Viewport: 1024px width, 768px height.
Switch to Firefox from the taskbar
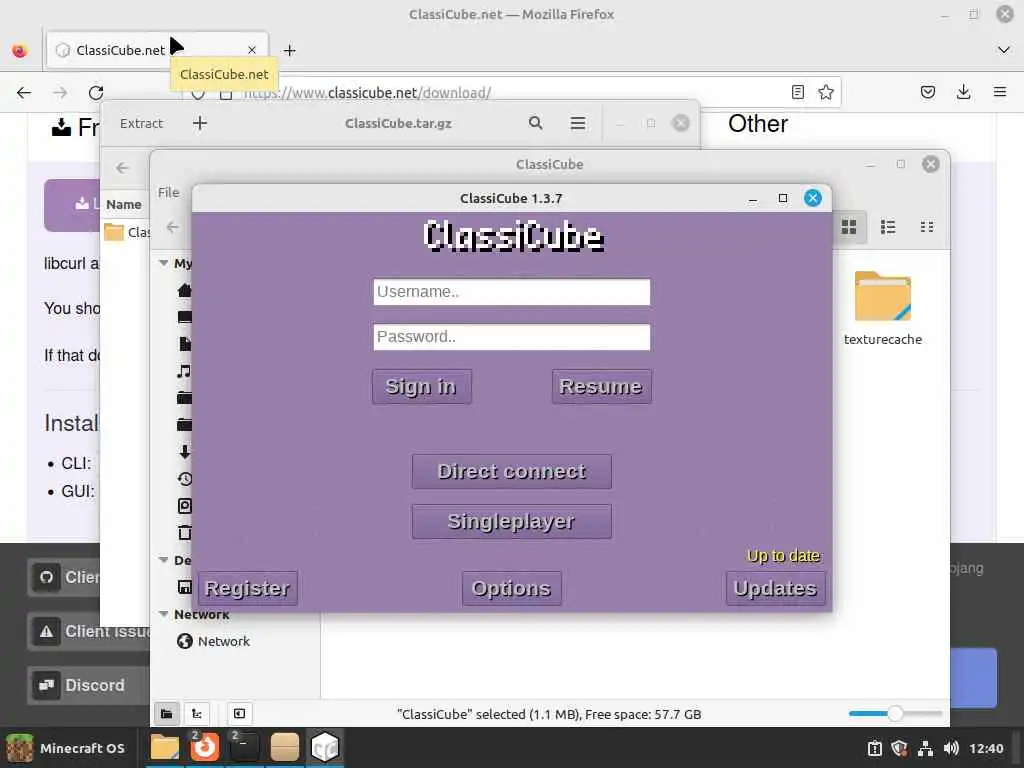(x=204, y=747)
